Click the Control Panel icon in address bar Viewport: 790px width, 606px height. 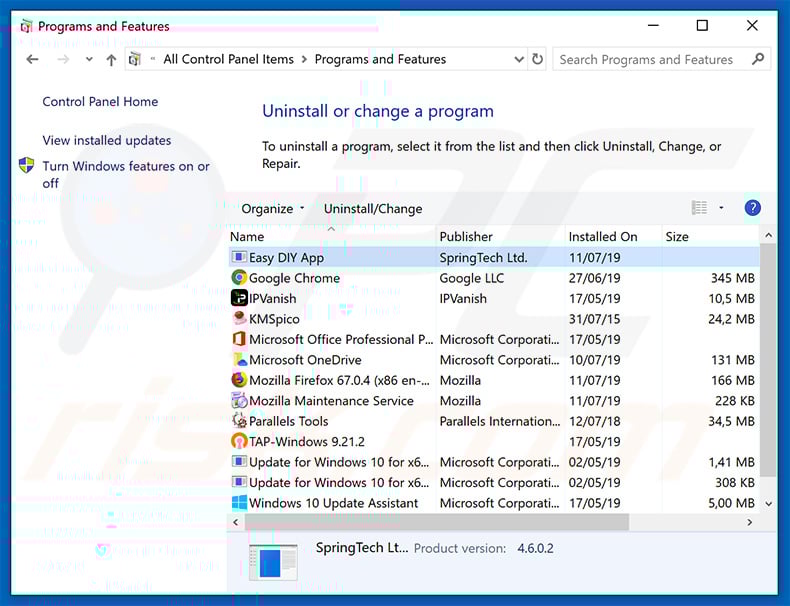[135, 59]
